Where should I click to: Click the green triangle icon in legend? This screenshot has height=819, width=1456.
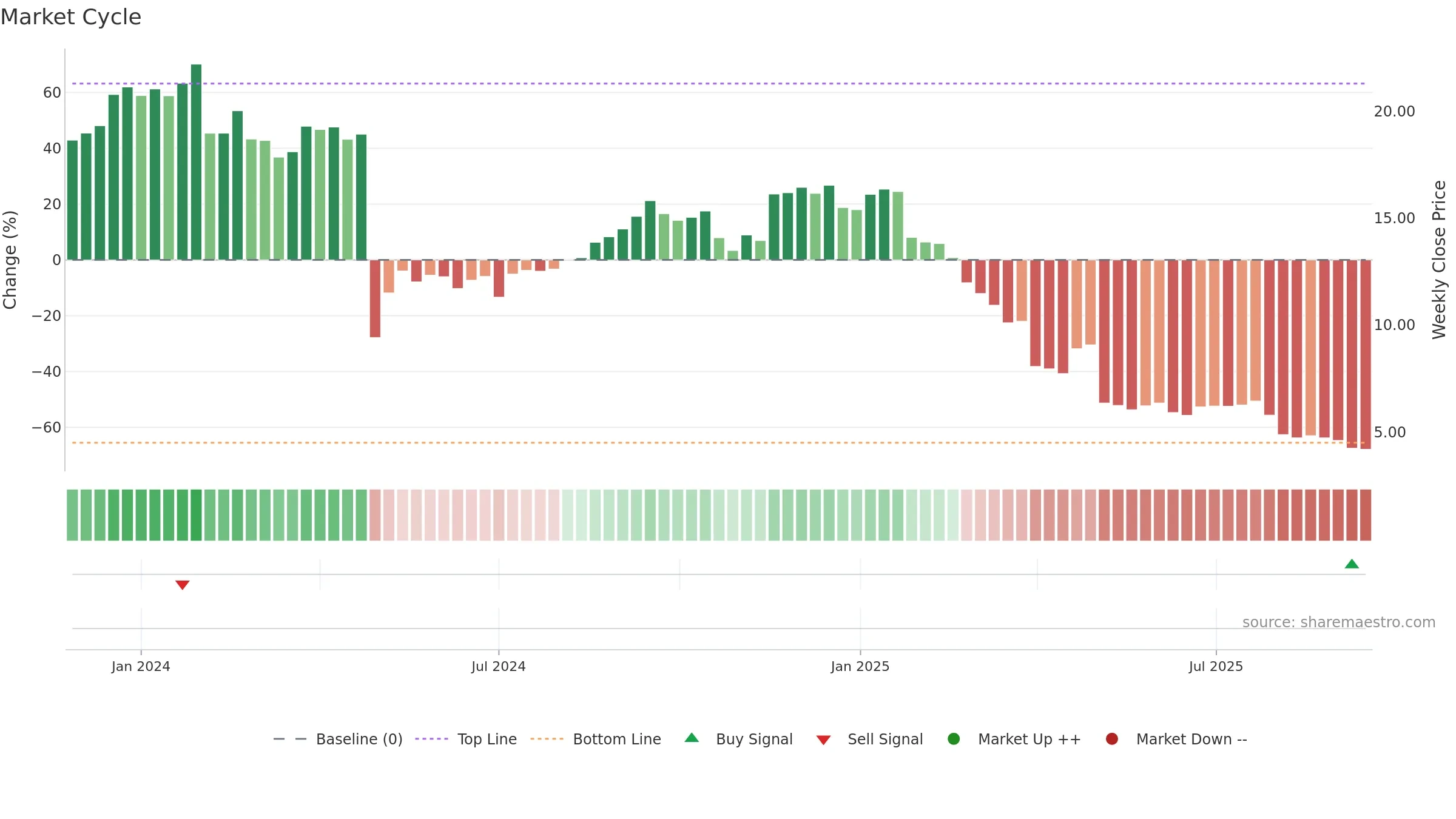tap(692, 738)
